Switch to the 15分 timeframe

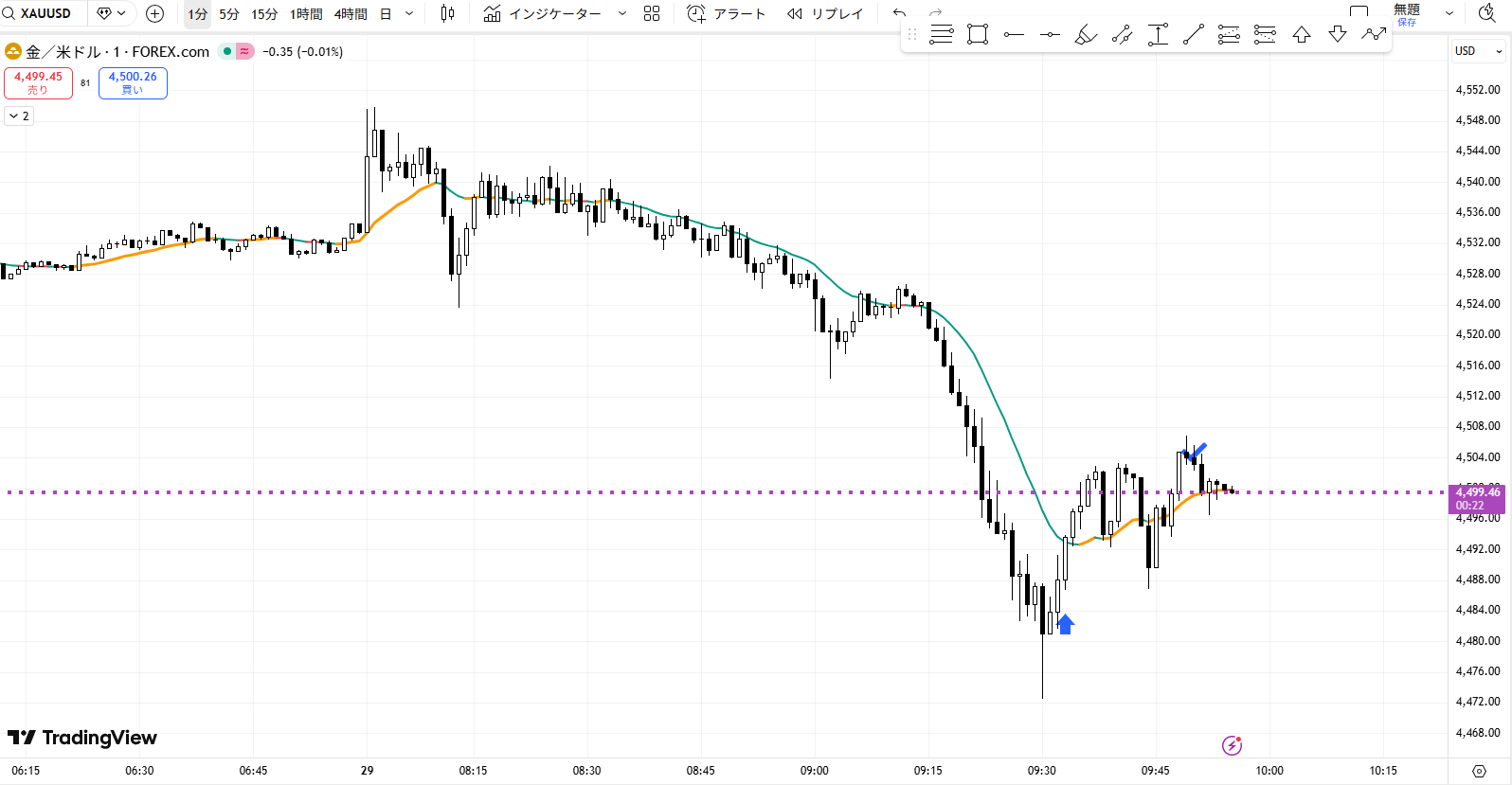(264, 14)
